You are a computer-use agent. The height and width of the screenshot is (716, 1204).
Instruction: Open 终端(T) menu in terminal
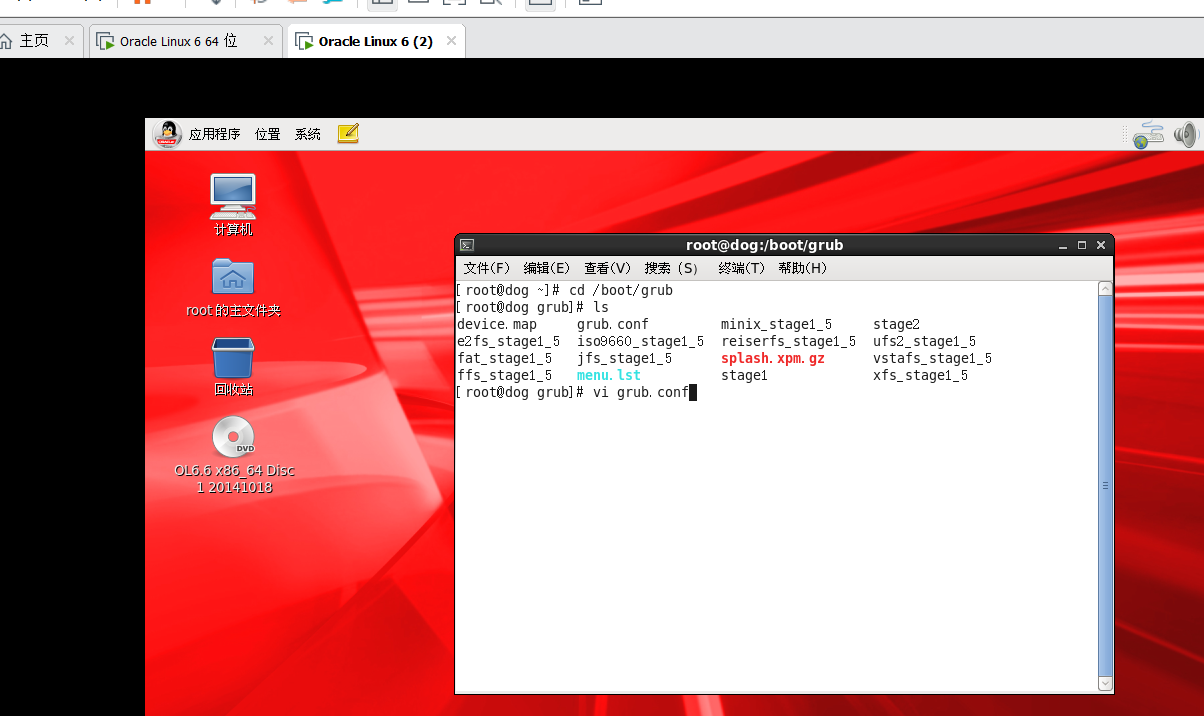[x=742, y=268]
